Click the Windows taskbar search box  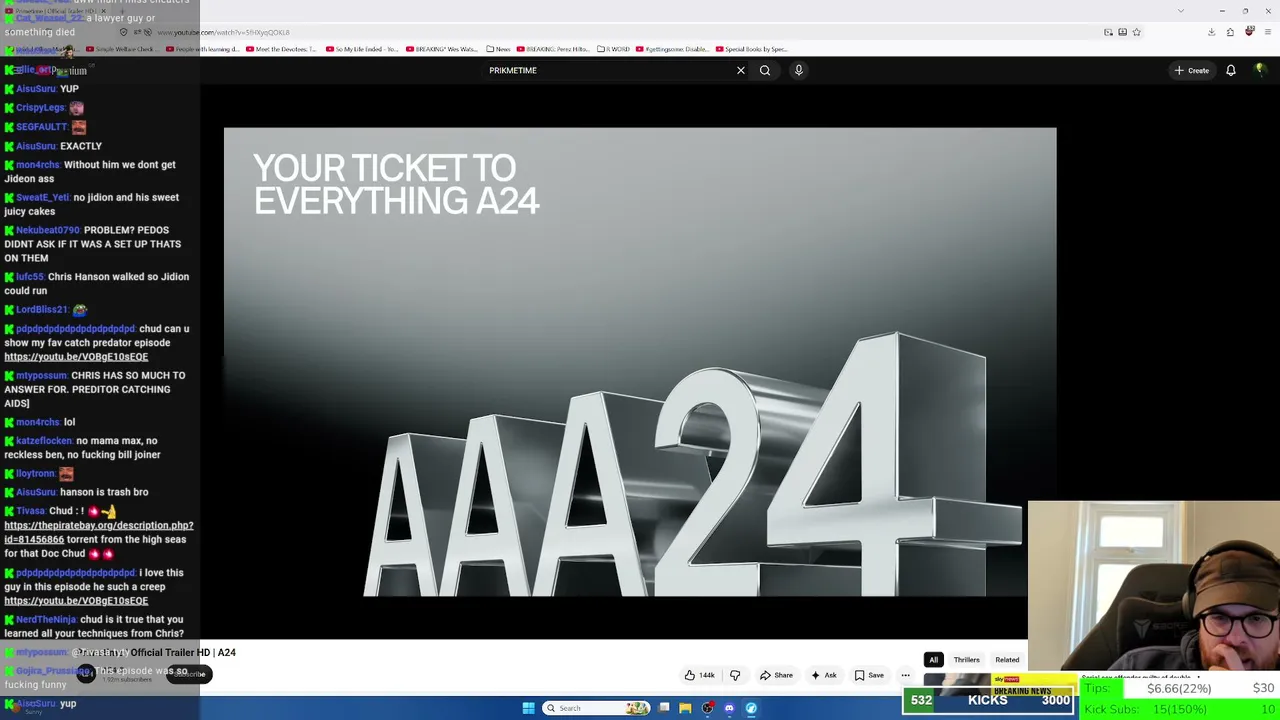pos(596,708)
